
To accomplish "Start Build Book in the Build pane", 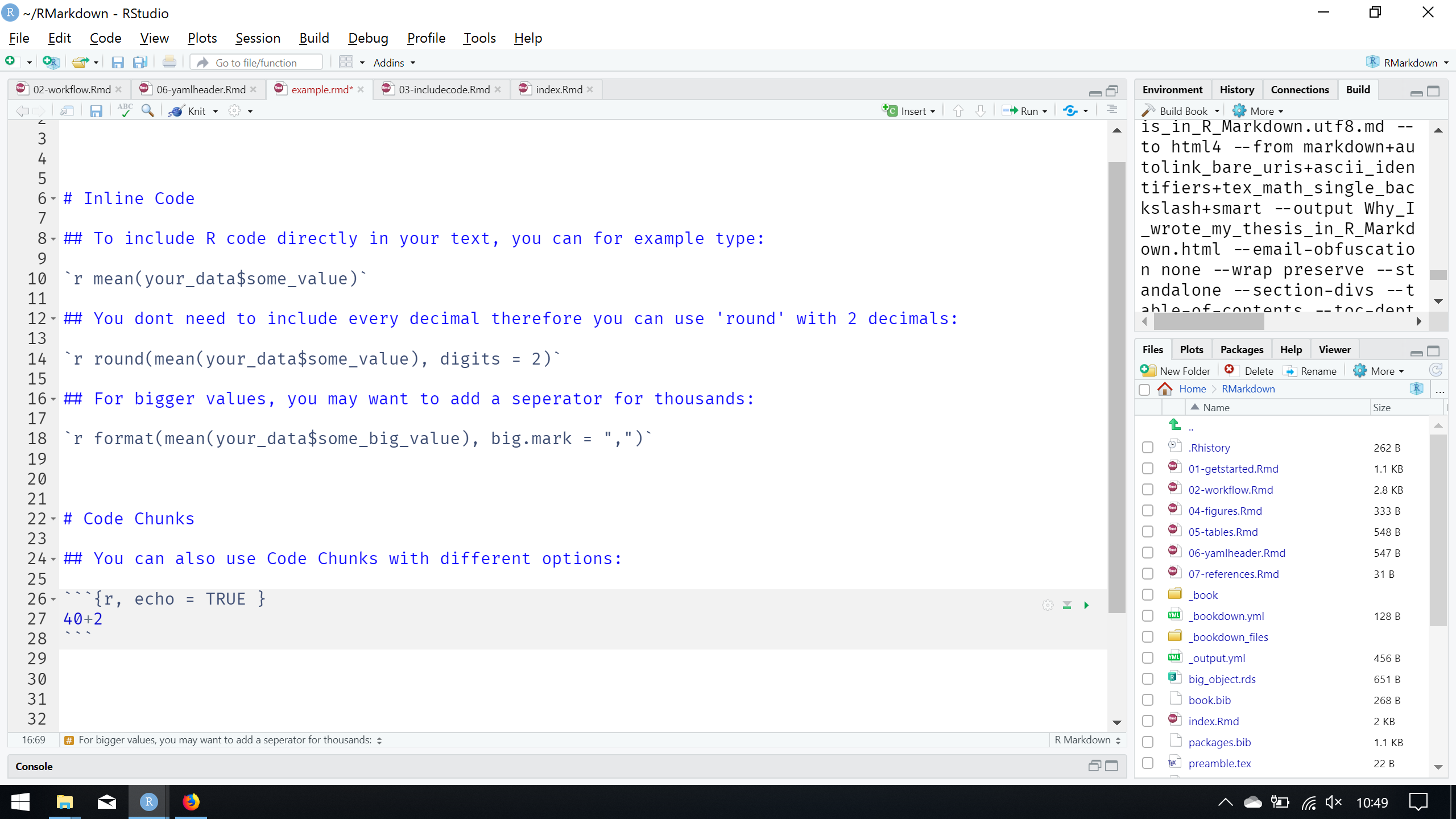I will [1180, 110].
